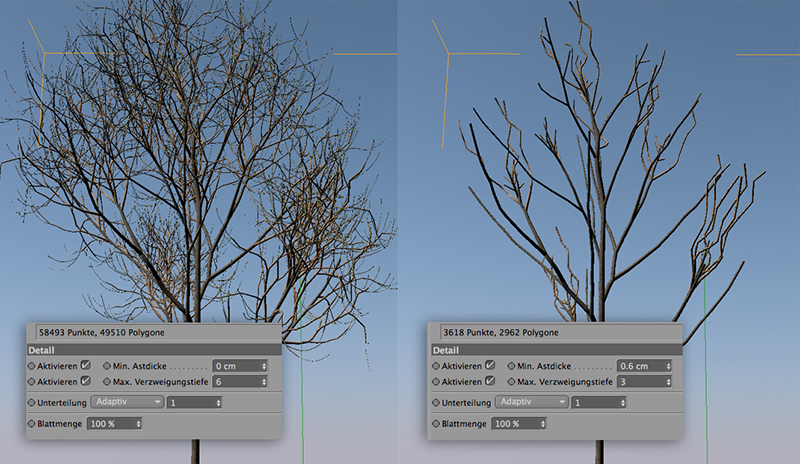Click keyframe dot of Min. Astdicke in left panel

[107, 366]
